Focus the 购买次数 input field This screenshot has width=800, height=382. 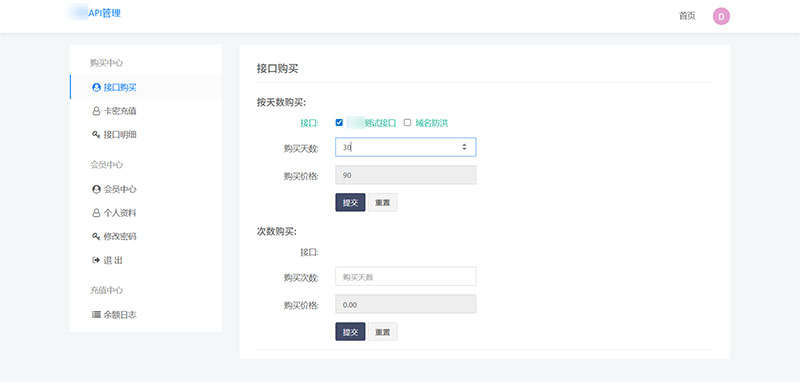[x=406, y=276]
